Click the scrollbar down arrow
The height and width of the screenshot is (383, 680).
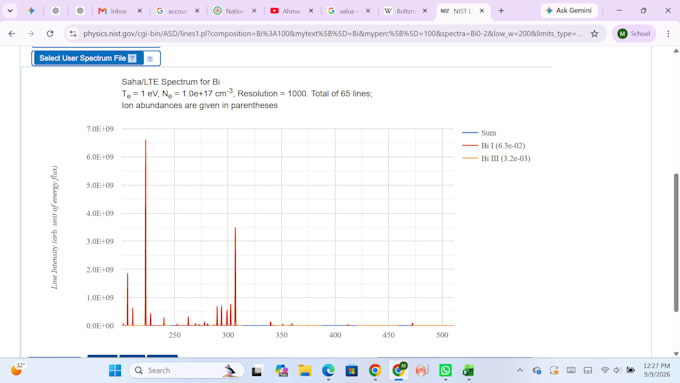676,354
